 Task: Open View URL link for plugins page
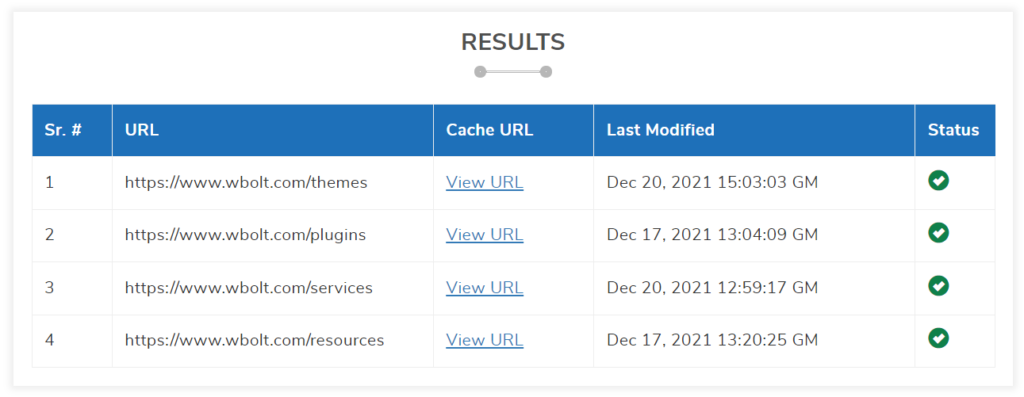point(485,235)
